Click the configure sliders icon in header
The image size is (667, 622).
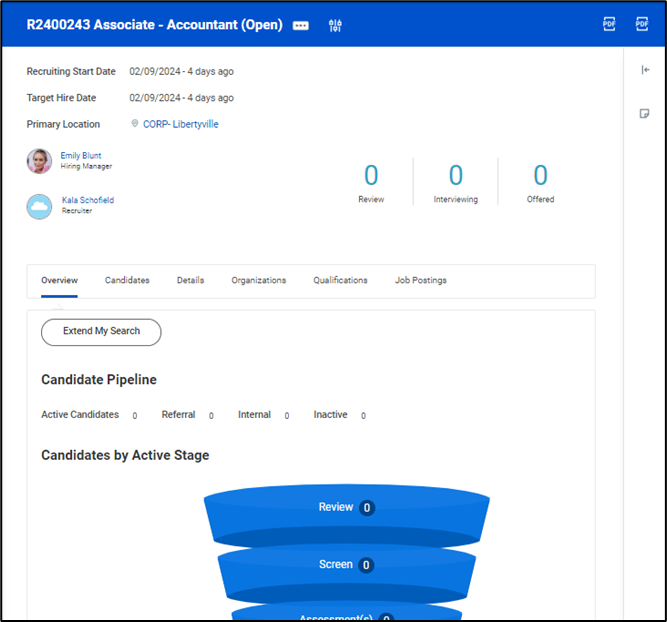pyautogui.click(x=335, y=25)
